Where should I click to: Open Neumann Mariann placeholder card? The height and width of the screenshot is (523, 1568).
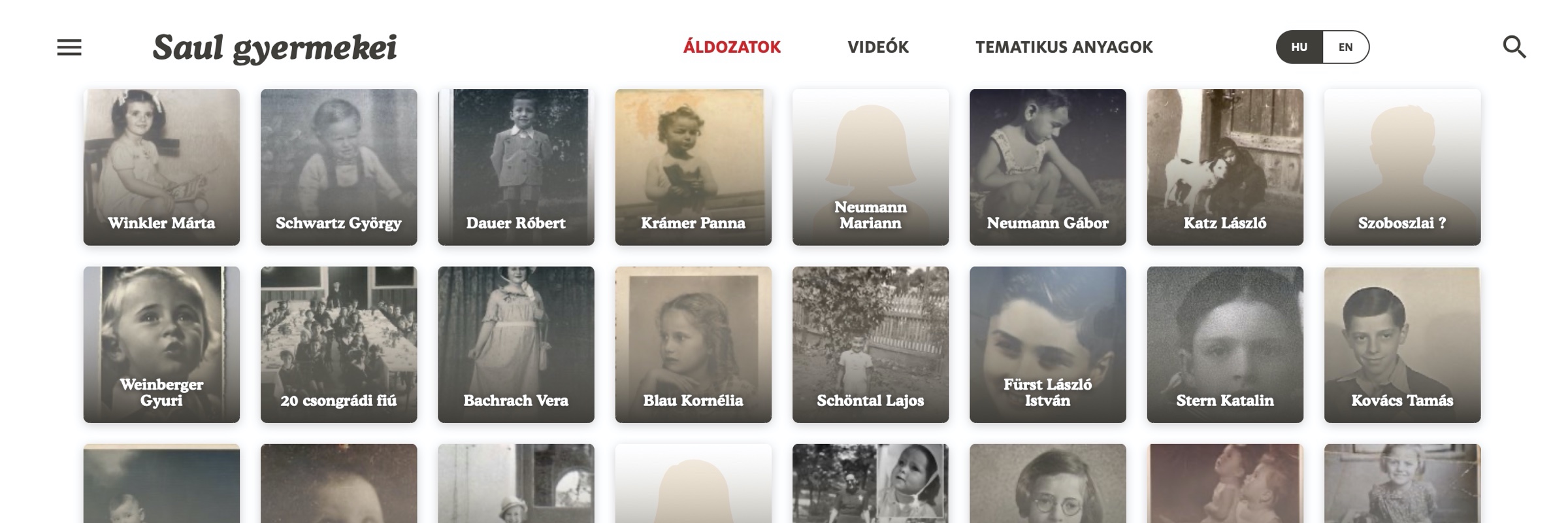tap(871, 167)
